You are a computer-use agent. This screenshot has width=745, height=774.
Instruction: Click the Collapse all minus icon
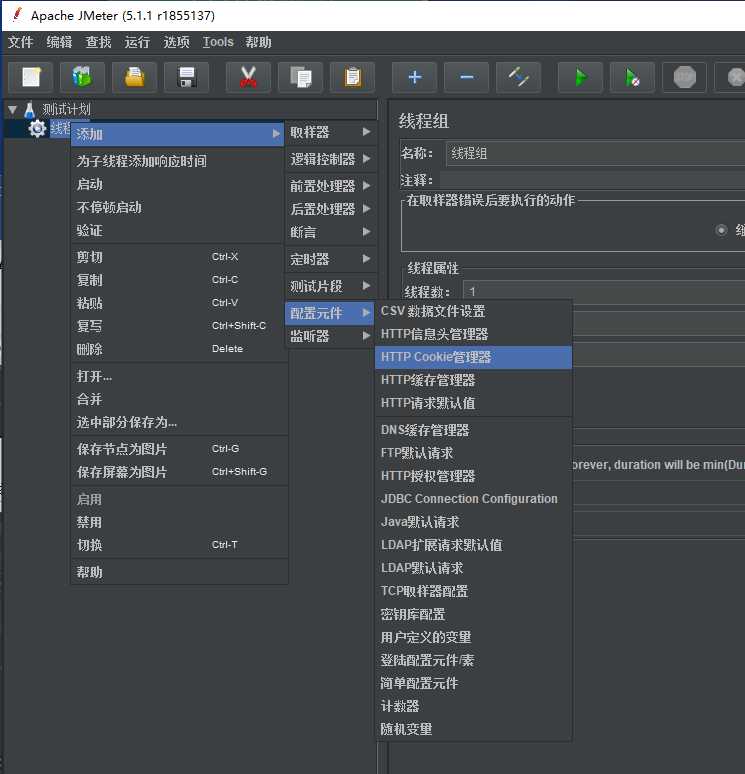pos(467,77)
